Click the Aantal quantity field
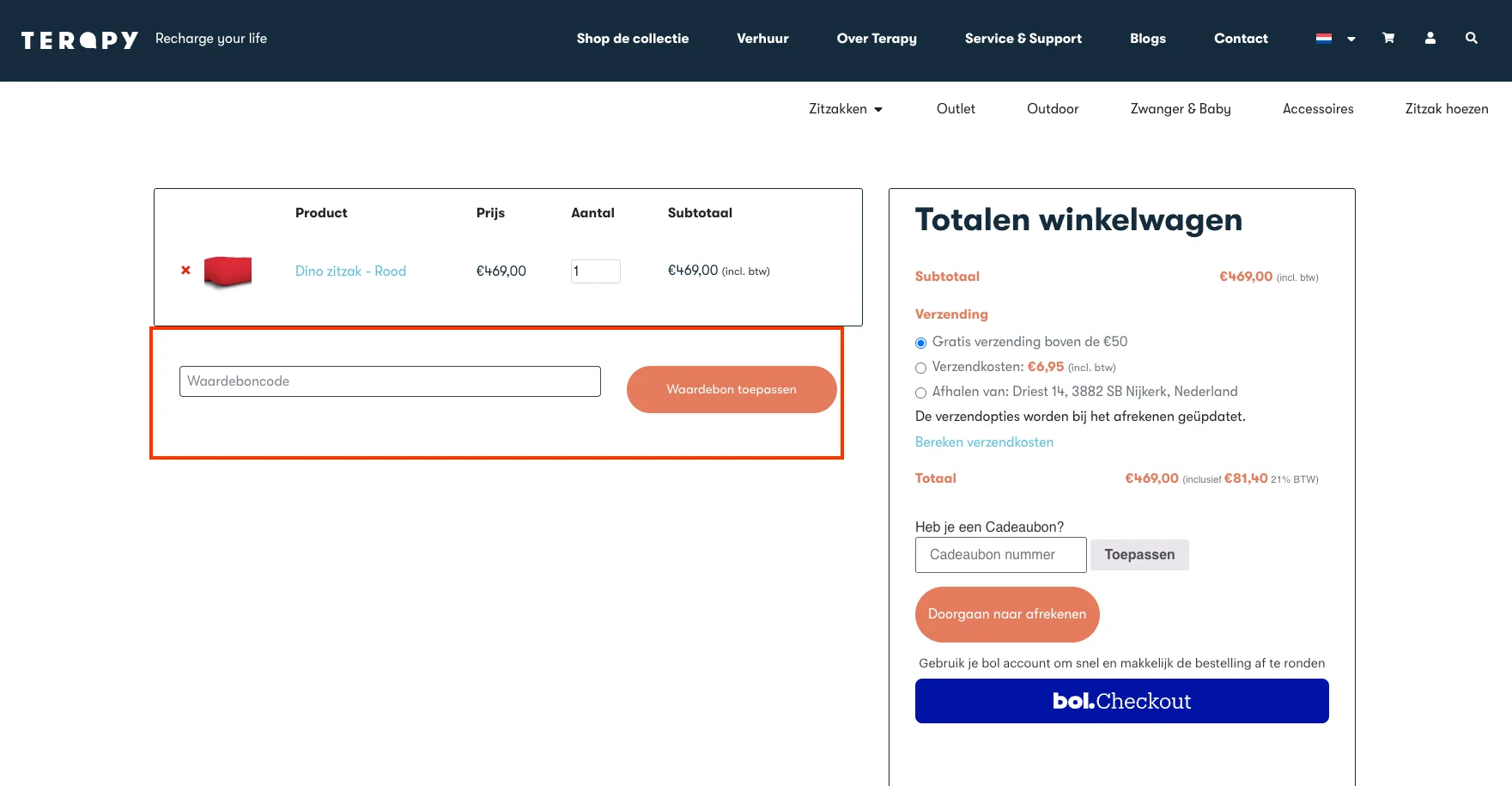1512x786 pixels. [x=595, y=271]
